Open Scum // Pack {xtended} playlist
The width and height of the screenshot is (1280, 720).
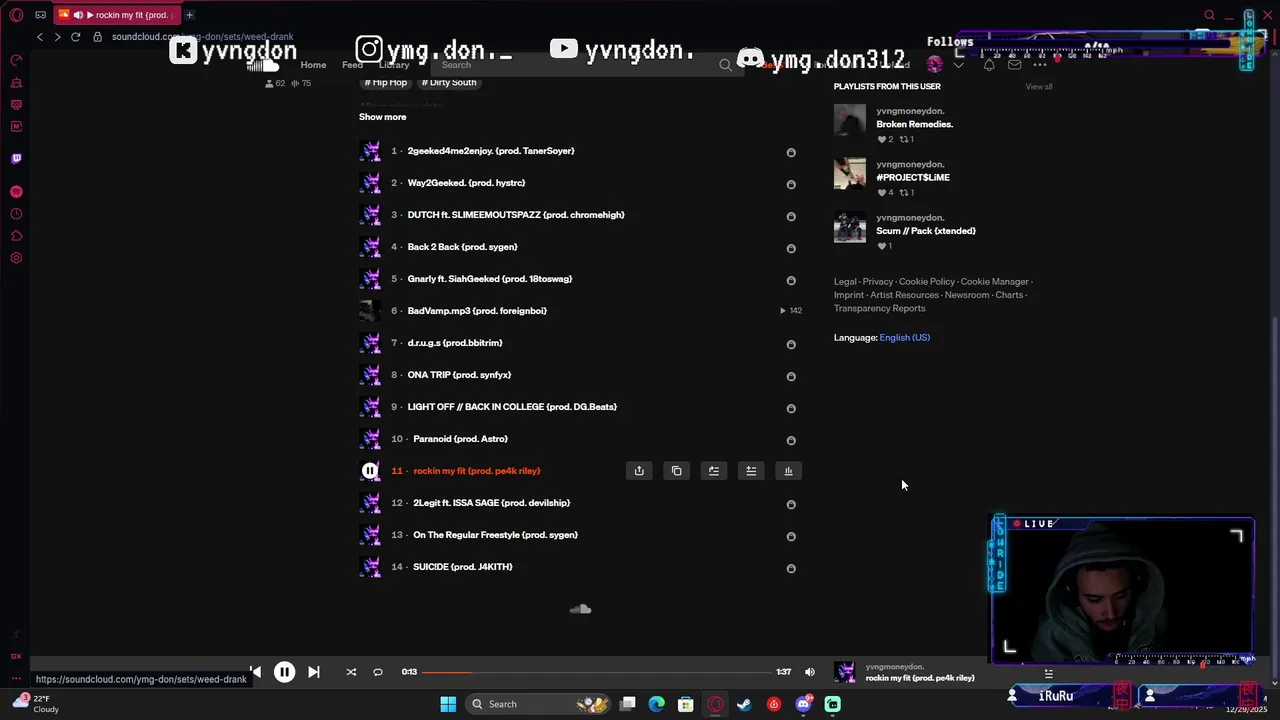926,231
